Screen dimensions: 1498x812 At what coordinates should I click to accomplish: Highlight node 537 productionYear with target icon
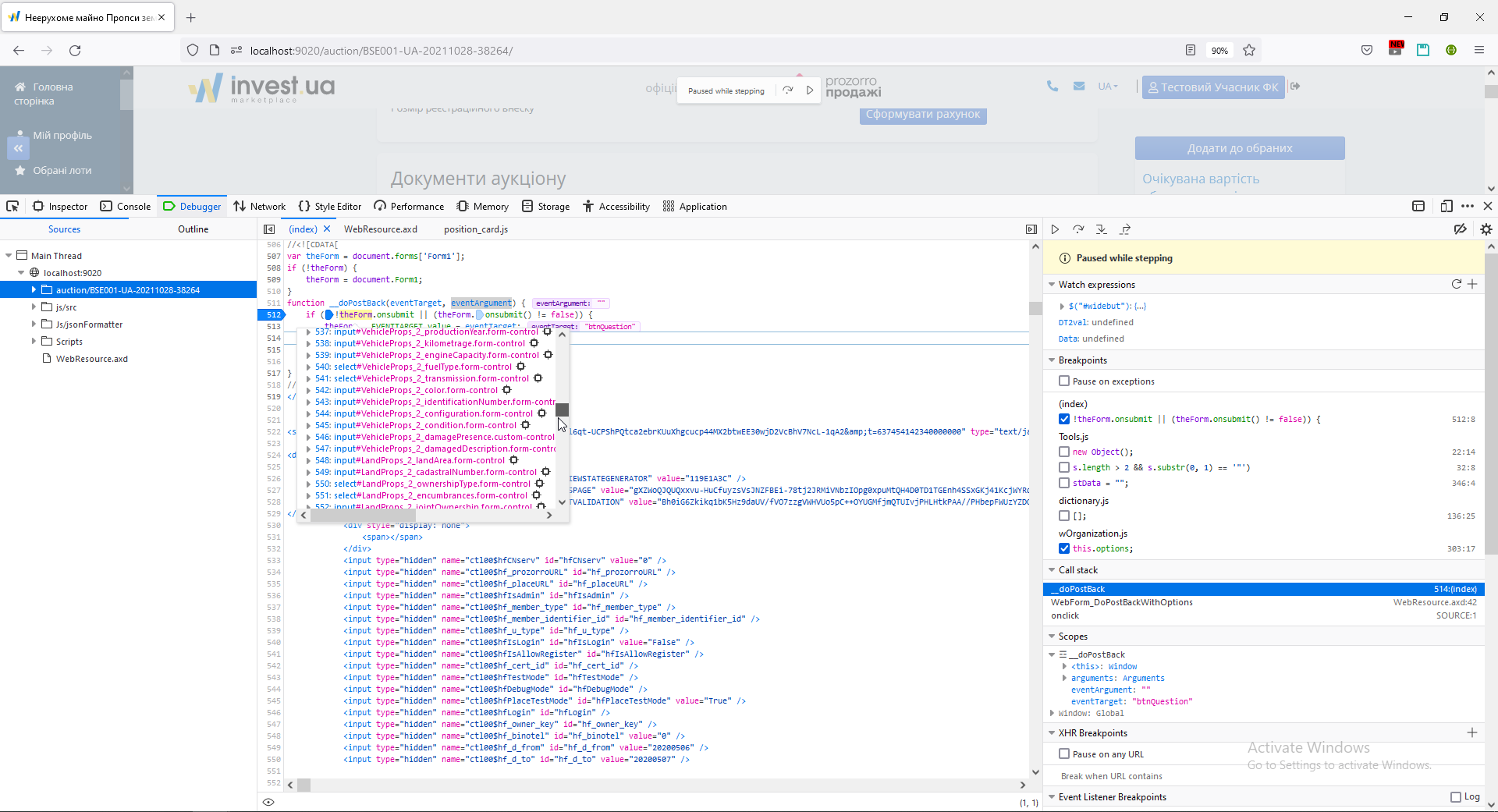pos(547,332)
